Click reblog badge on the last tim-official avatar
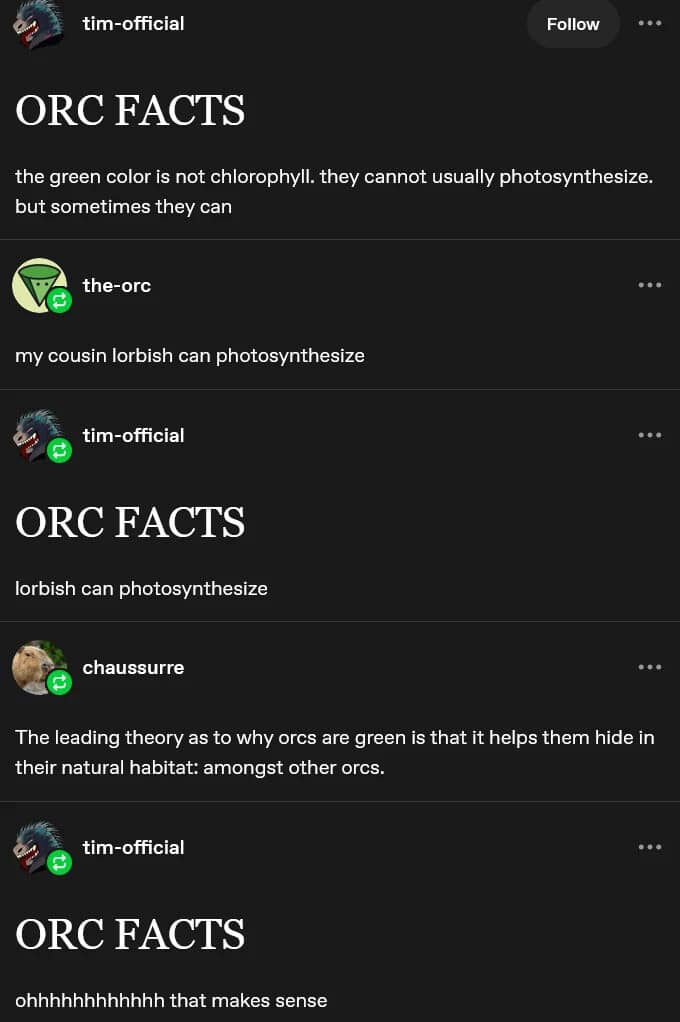 tap(60, 862)
